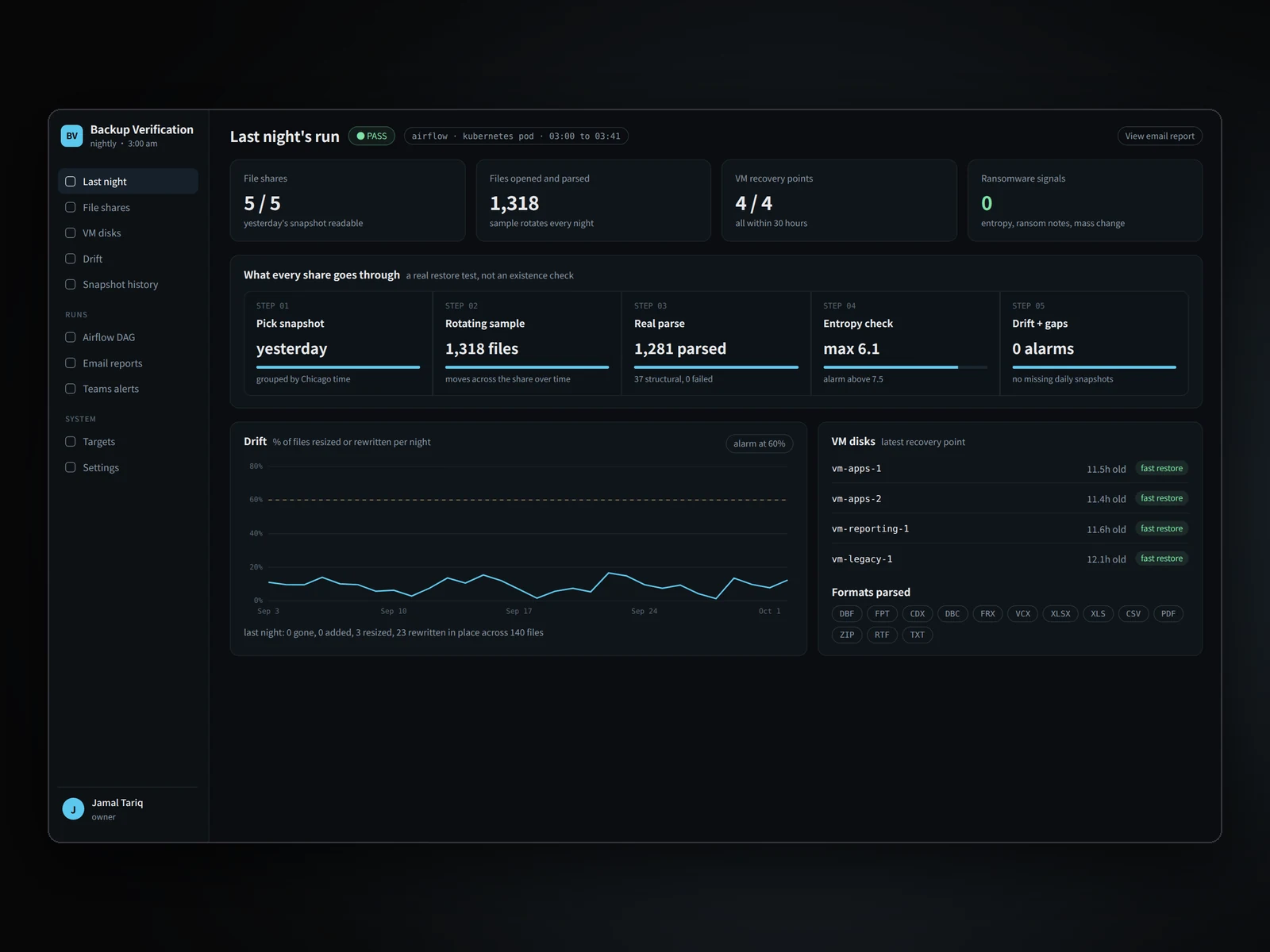Click the Last night sidebar icon
The height and width of the screenshot is (952, 1270).
(x=71, y=182)
